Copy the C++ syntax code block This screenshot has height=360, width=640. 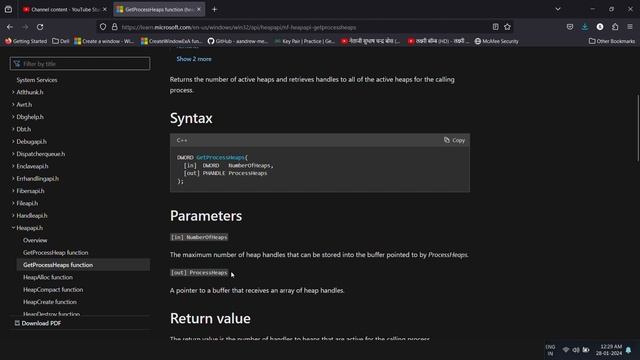[x=454, y=140]
